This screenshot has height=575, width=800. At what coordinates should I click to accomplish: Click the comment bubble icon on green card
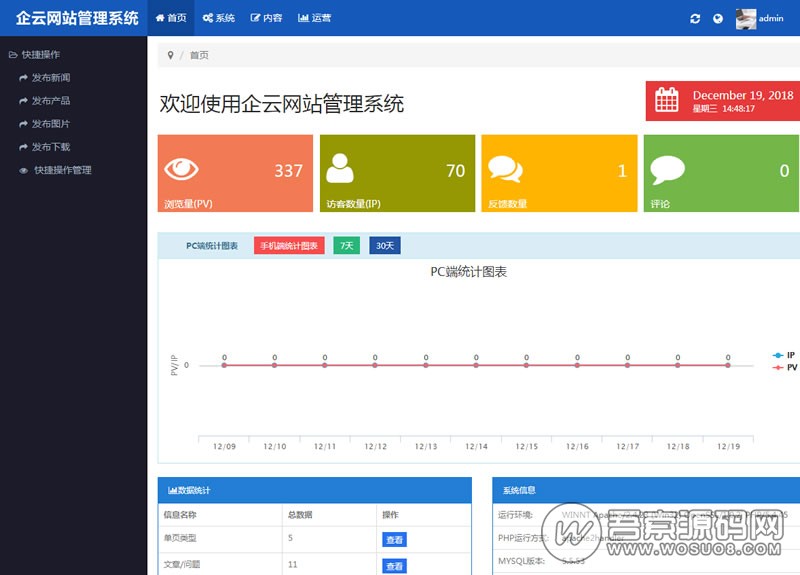667,170
